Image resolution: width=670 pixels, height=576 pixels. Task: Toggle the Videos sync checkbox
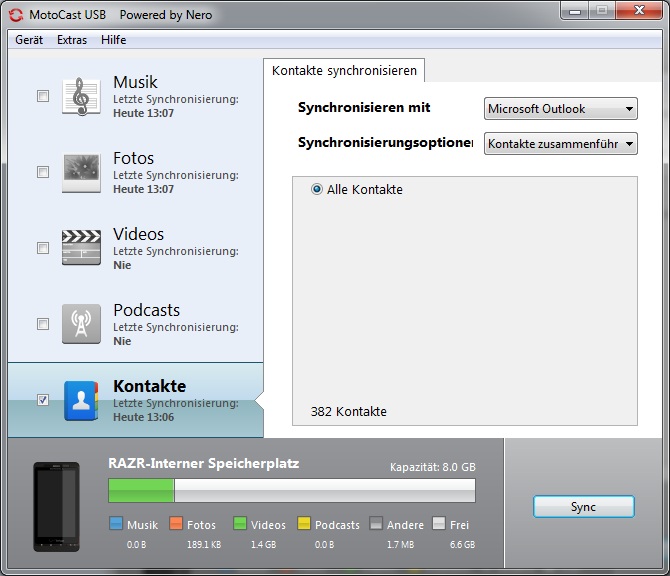point(42,248)
